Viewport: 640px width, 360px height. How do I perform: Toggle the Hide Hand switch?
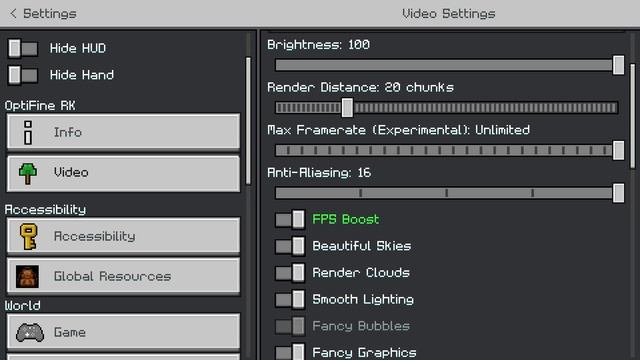point(23,75)
